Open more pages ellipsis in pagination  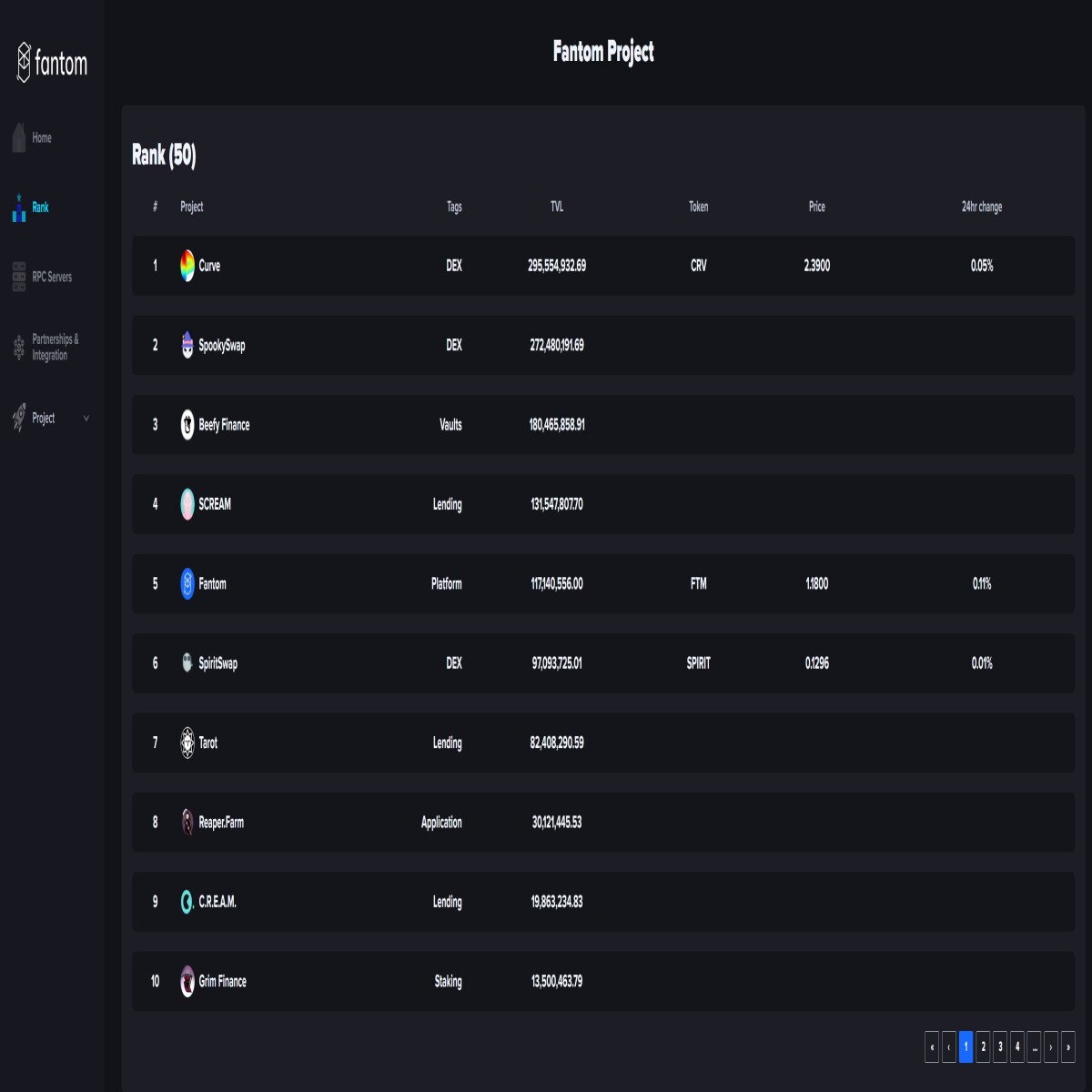[1035, 1046]
